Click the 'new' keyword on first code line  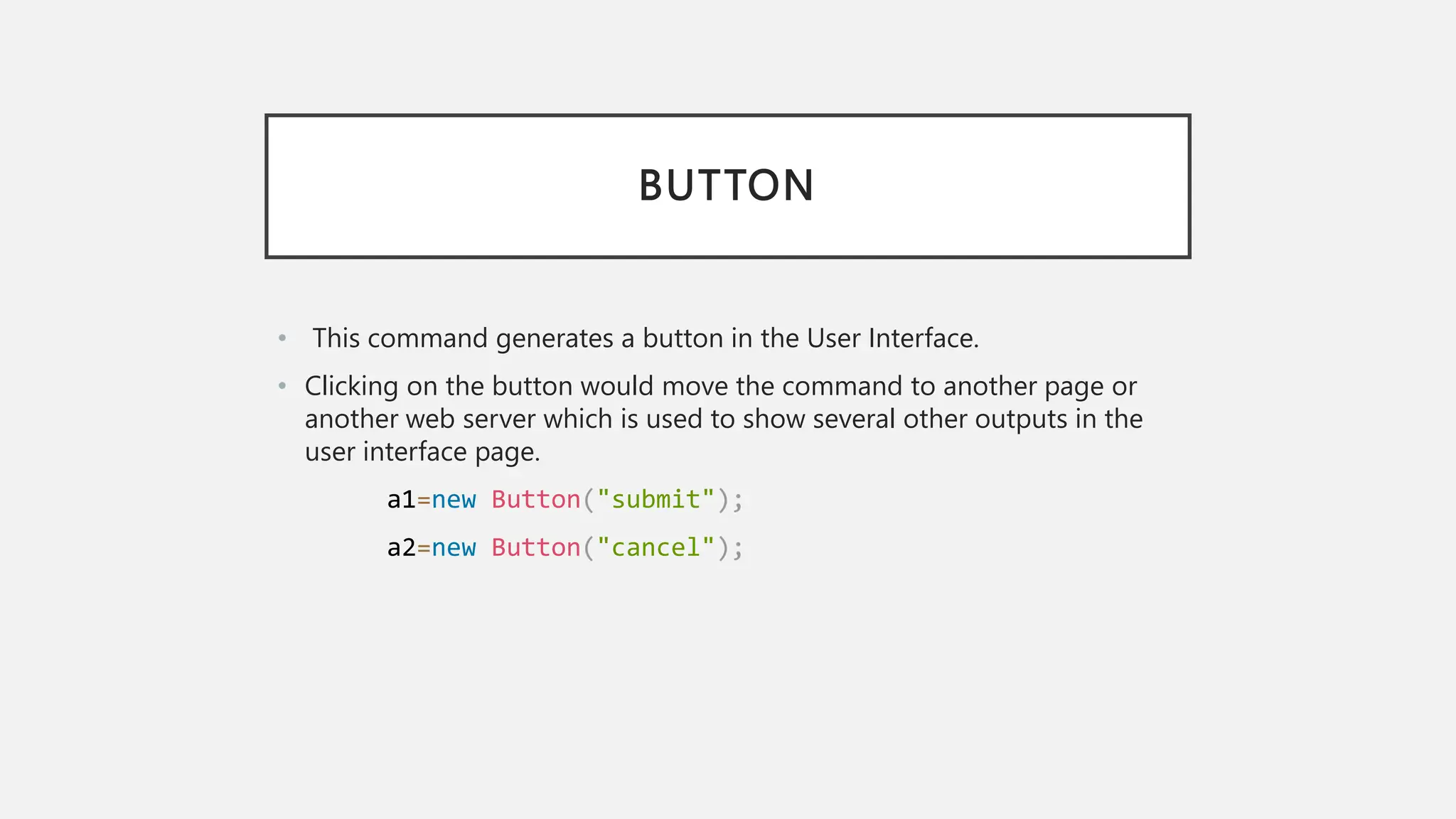(454, 500)
